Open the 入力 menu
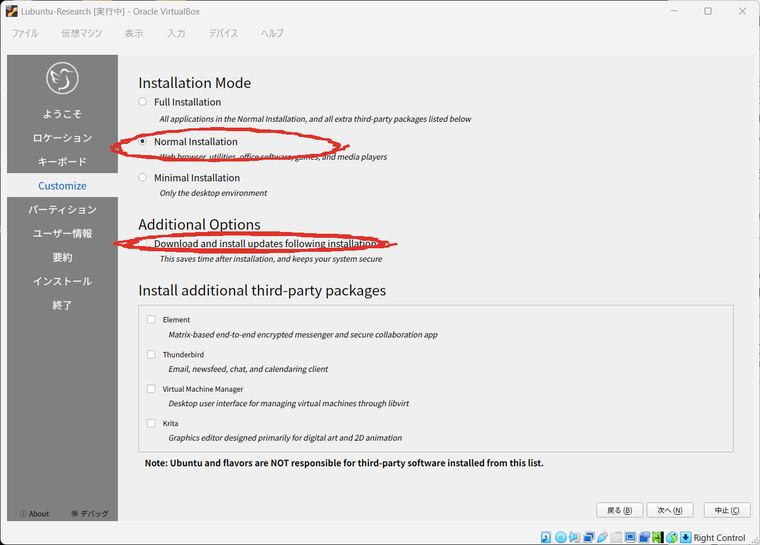This screenshot has height=545, width=760. pos(176,33)
